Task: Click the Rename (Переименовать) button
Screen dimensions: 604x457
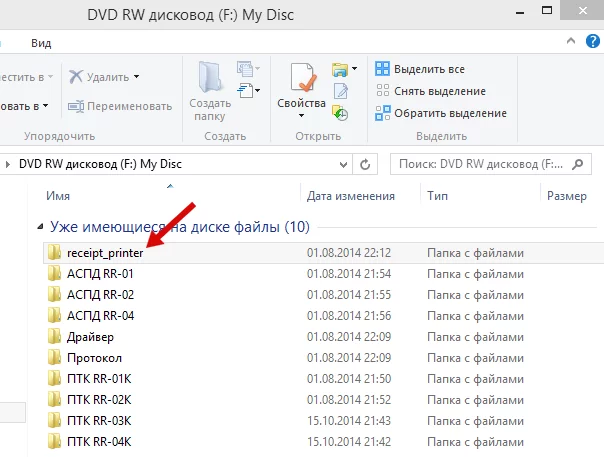Action: pos(120,106)
